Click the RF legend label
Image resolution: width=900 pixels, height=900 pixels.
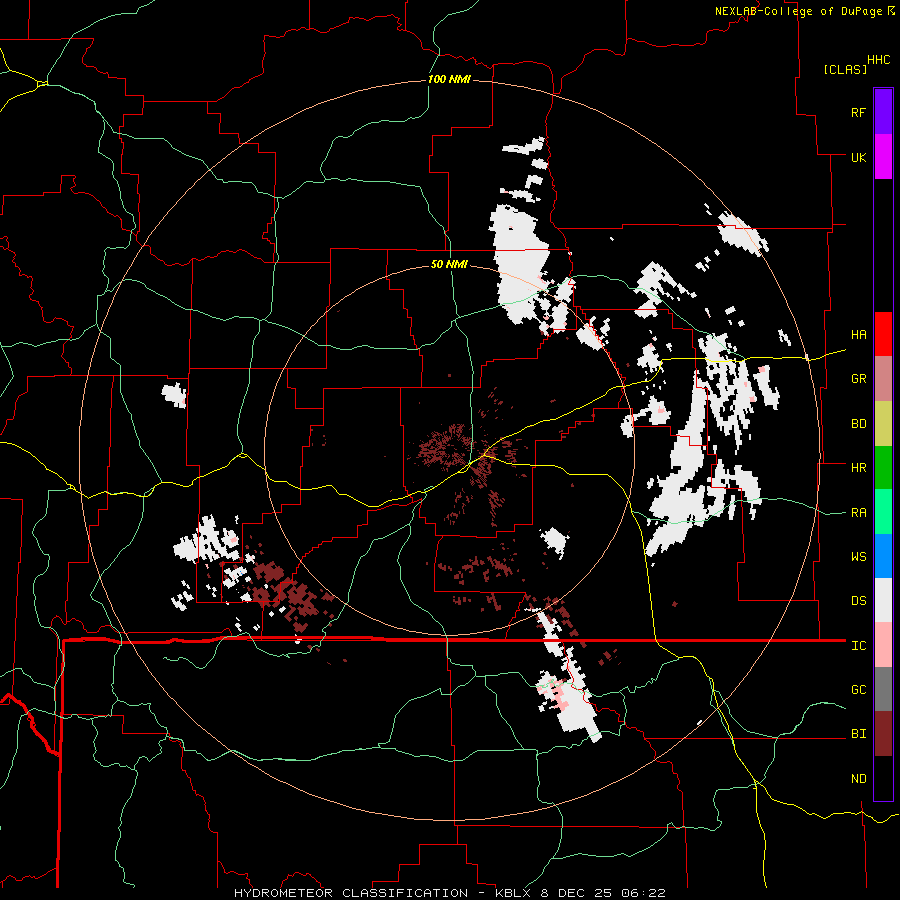coord(858,112)
